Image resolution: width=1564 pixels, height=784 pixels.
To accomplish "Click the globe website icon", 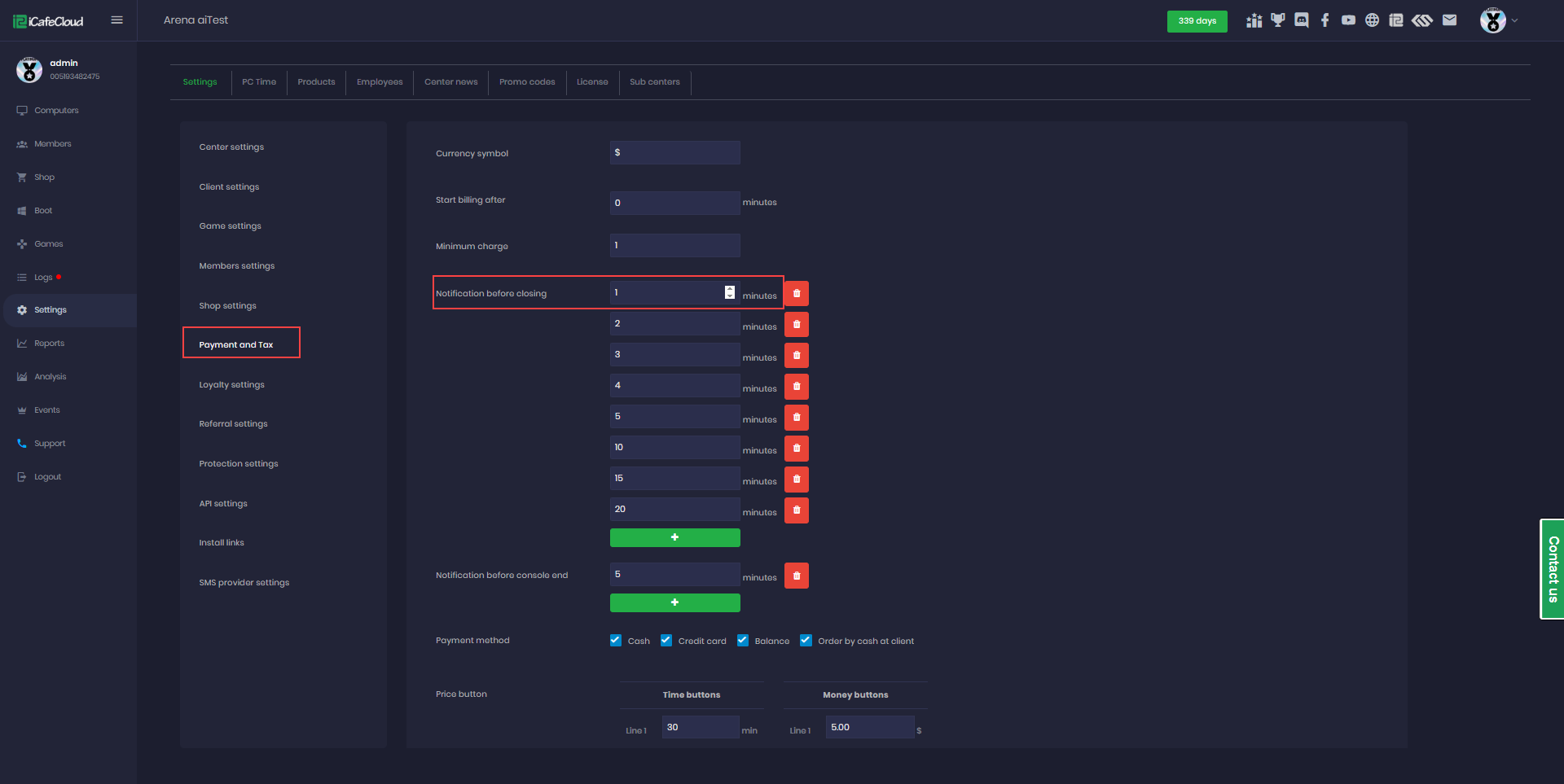I will coord(1373,20).
